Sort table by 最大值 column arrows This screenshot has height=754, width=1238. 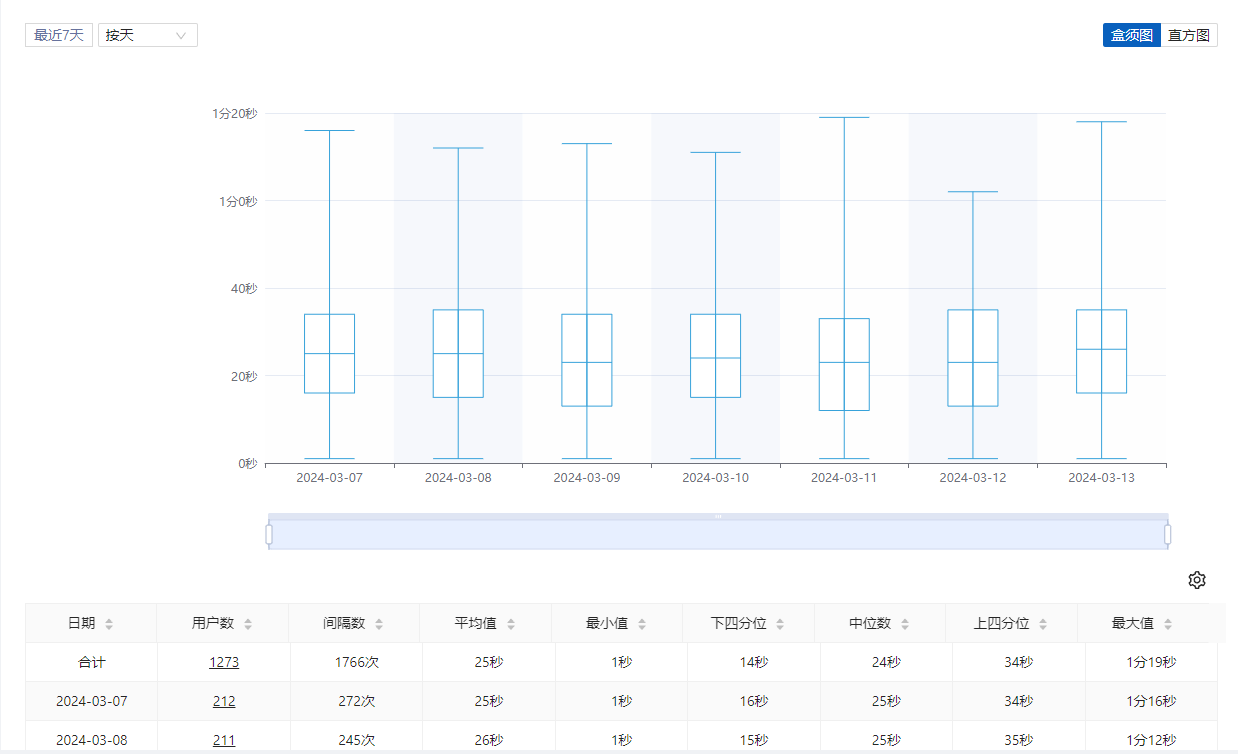pos(1168,624)
